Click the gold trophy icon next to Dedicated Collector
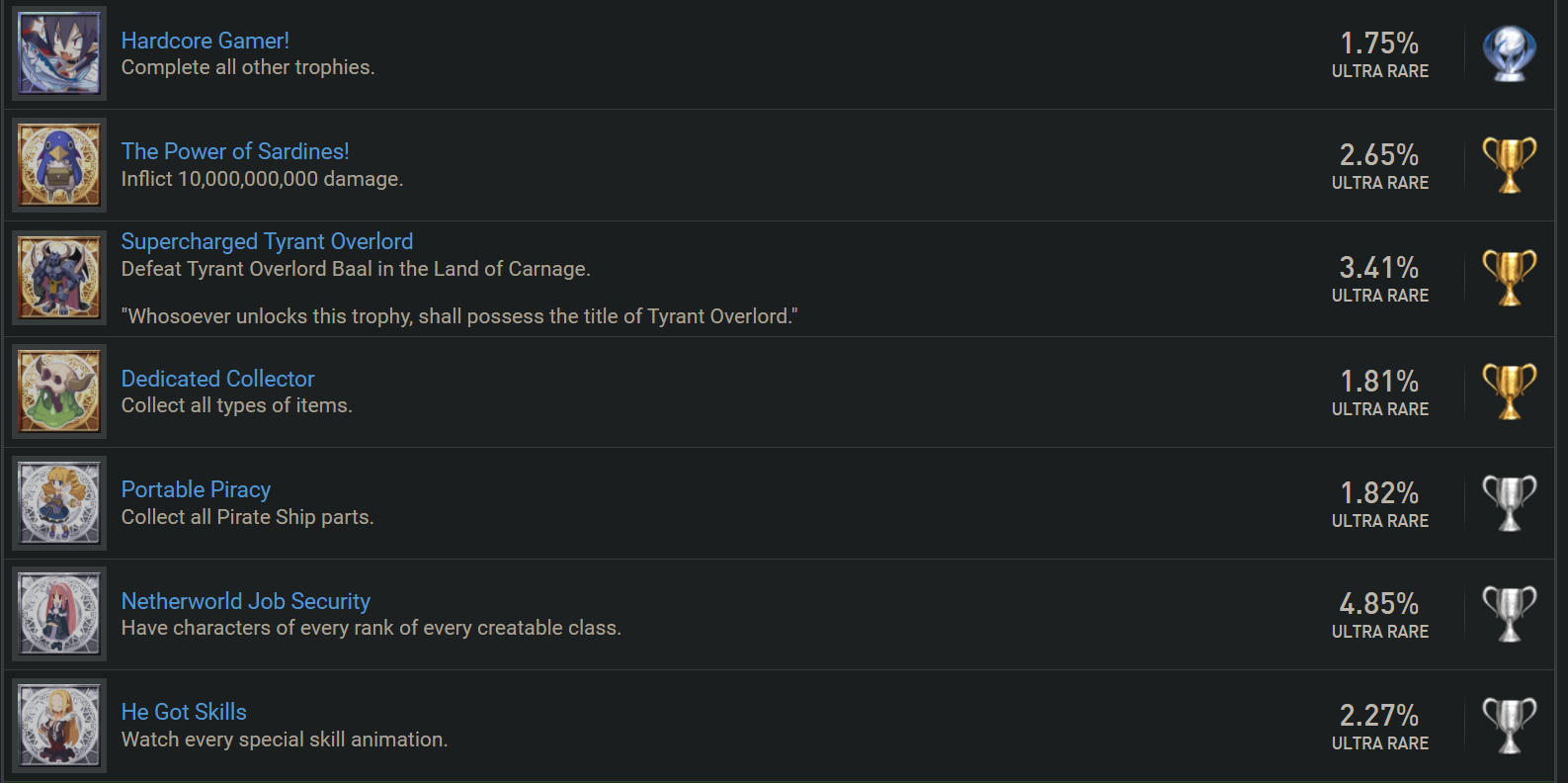Image resolution: width=1568 pixels, height=783 pixels. point(1510,391)
